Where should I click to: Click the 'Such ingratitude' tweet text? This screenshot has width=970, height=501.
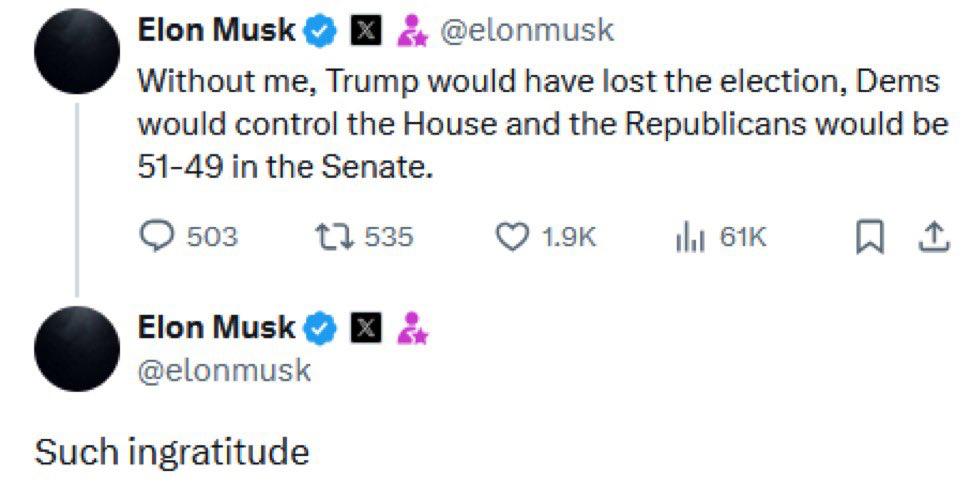click(172, 452)
